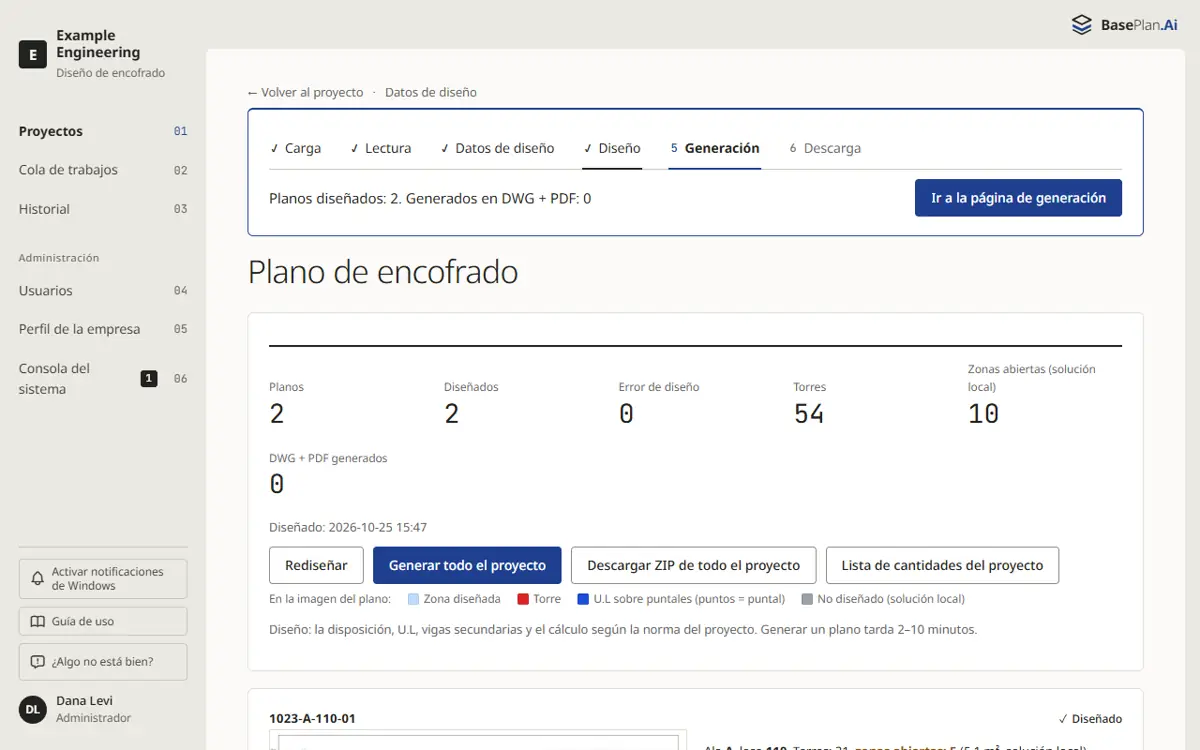Click the DL user avatar
Image resolution: width=1200 pixels, height=750 pixels.
pos(33,709)
